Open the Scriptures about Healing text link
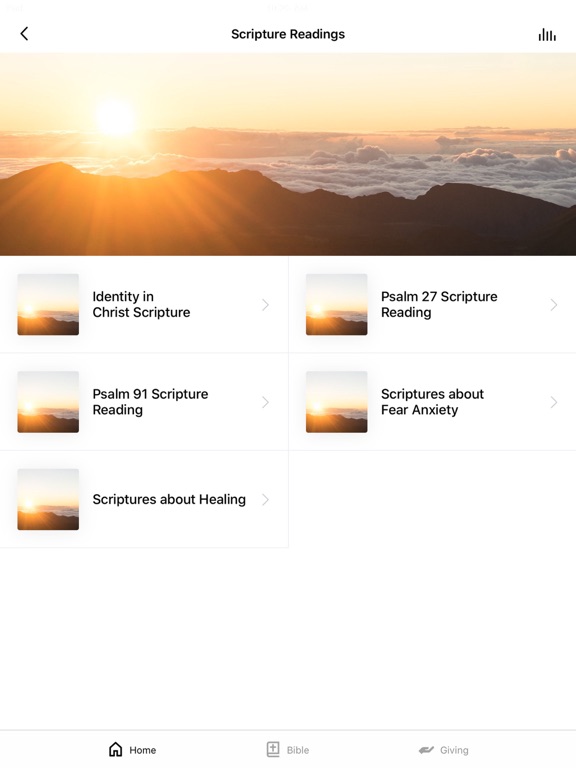The height and width of the screenshot is (768, 576). tap(169, 499)
